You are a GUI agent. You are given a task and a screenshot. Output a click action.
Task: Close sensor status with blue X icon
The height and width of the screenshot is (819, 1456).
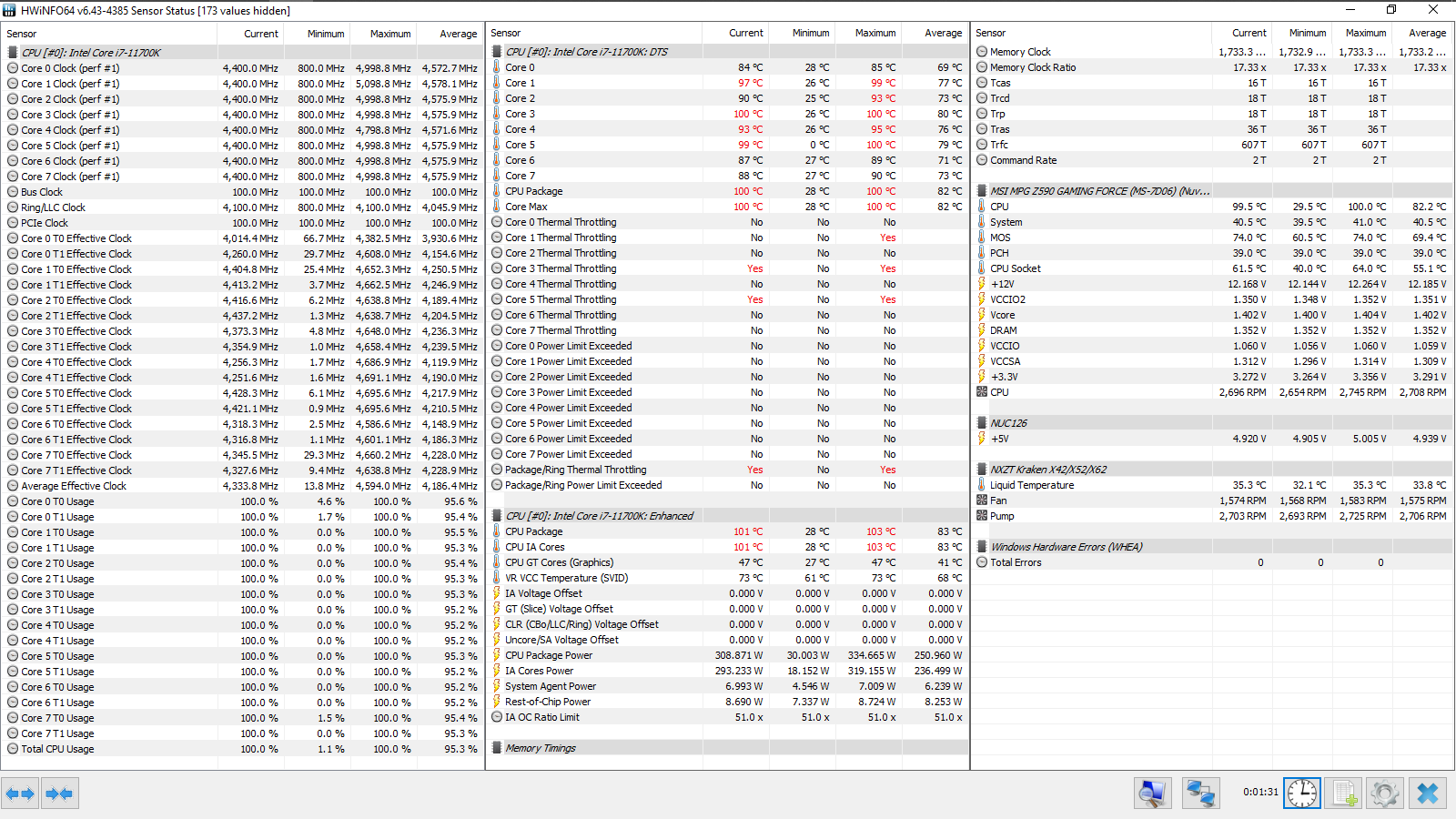1427,794
